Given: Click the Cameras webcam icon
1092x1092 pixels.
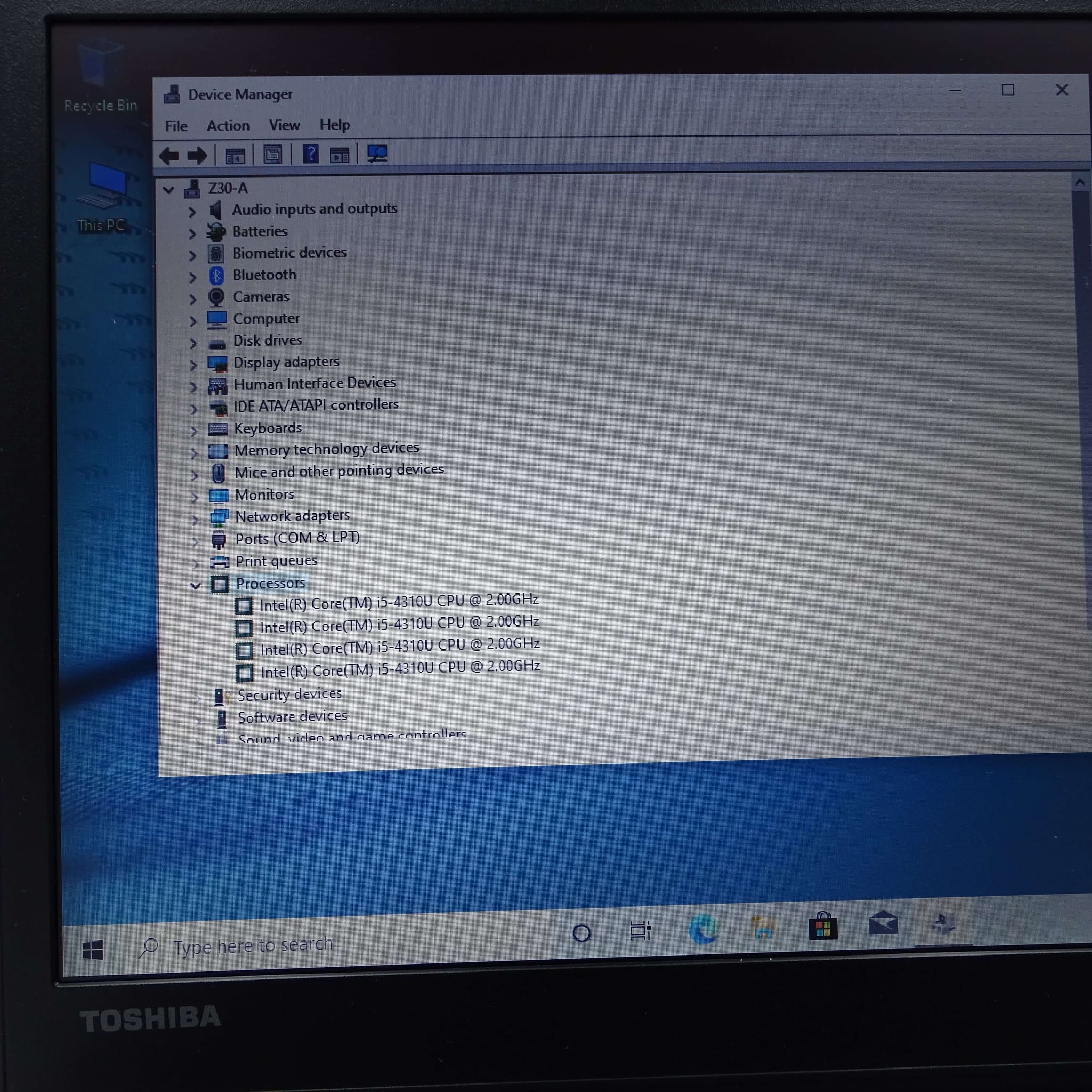Looking at the screenshot, I should point(216,298).
